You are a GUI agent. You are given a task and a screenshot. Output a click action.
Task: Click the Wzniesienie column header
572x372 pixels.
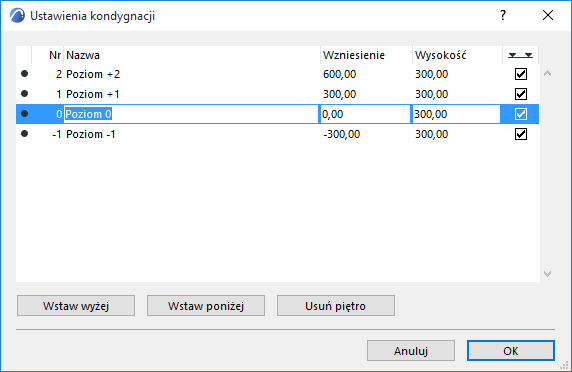354,55
